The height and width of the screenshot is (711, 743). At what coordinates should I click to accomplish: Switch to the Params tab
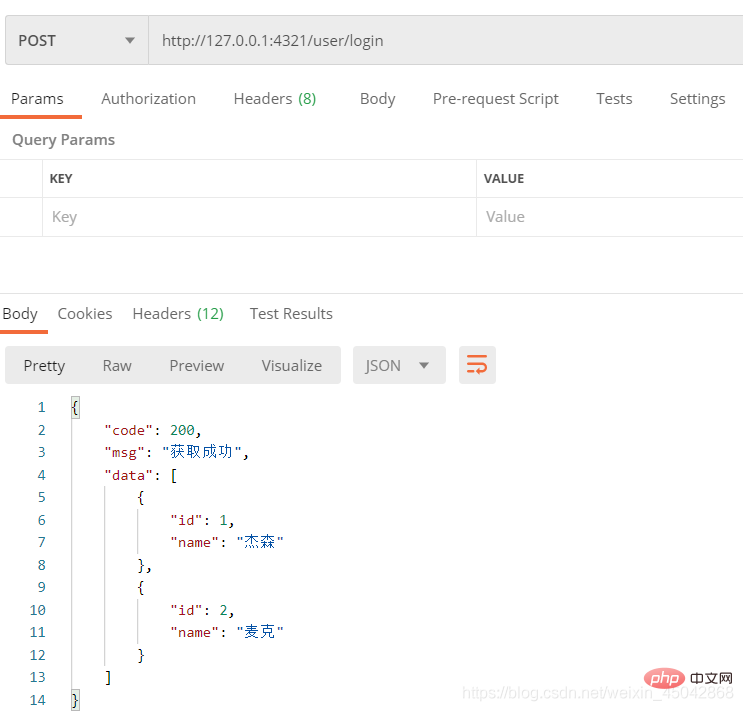click(x=37, y=99)
